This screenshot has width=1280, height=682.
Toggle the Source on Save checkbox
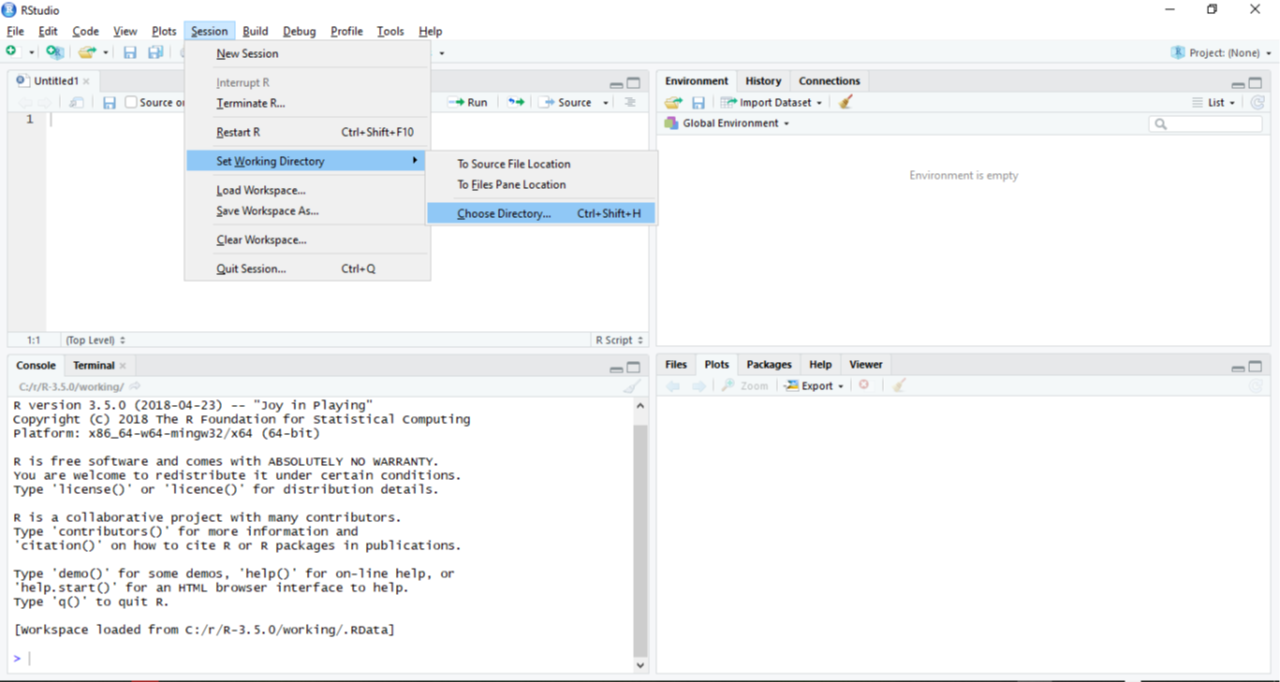click(x=131, y=102)
